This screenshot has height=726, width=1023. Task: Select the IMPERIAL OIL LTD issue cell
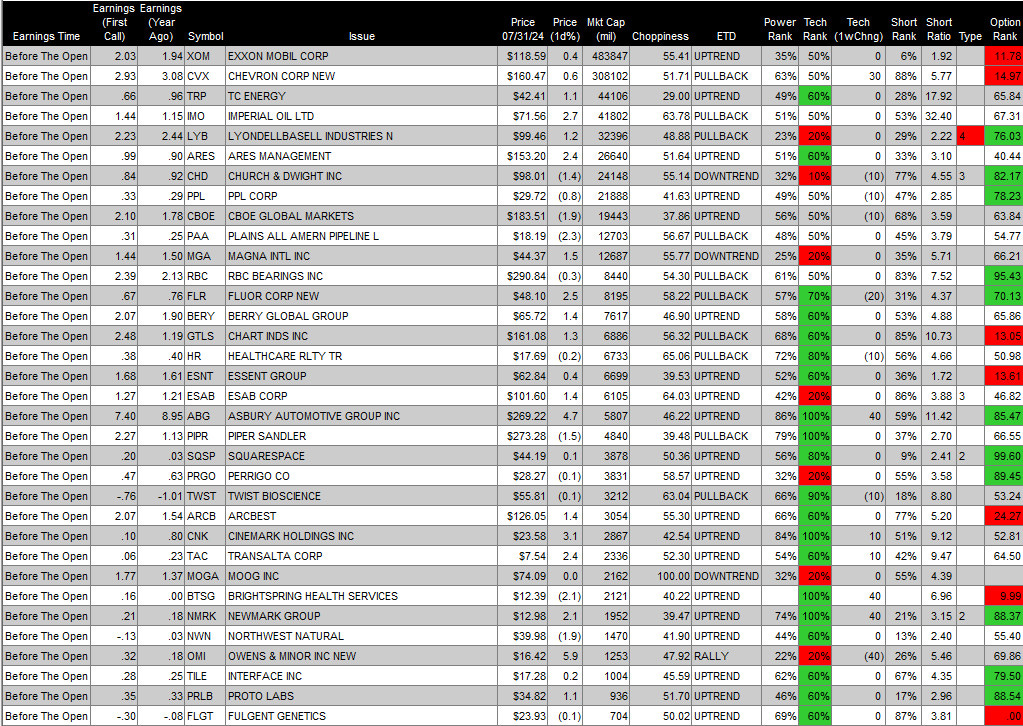pos(361,116)
